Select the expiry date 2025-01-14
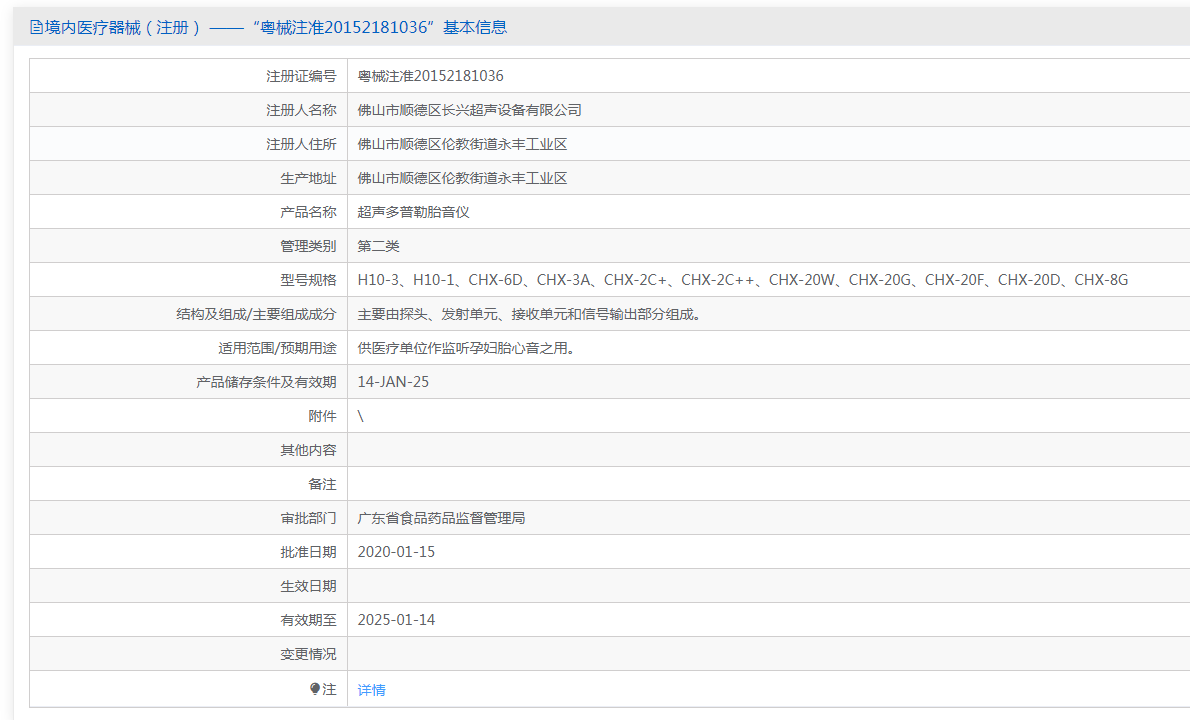Screen dimensions: 1190x720 pyautogui.click(x=396, y=620)
